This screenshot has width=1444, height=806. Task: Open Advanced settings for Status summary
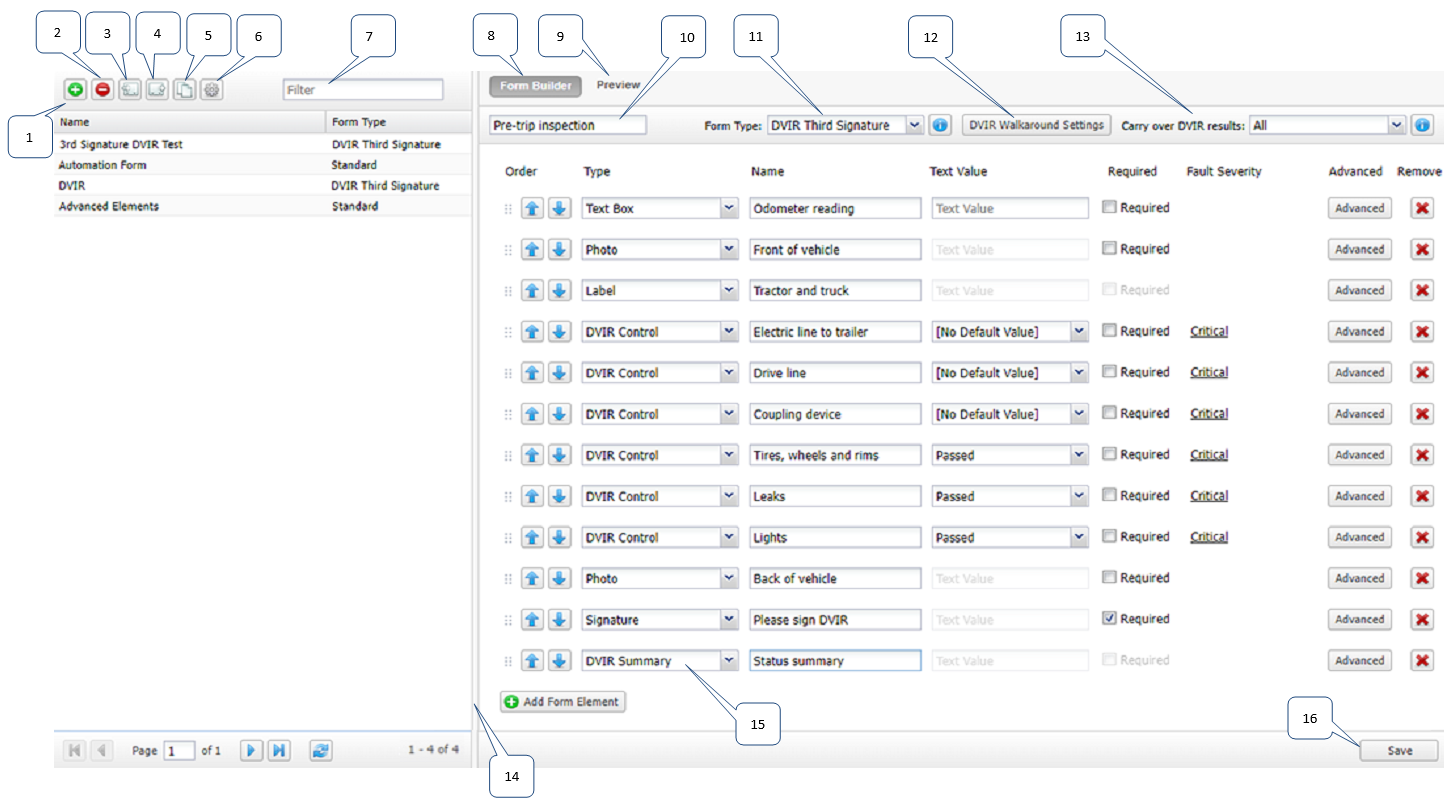point(1359,660)
